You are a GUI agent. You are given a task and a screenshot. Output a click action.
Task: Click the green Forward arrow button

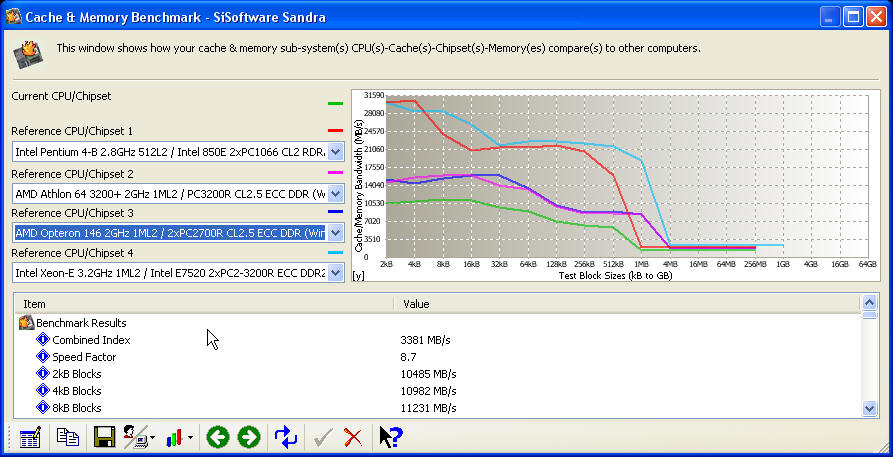pos(248,438)
